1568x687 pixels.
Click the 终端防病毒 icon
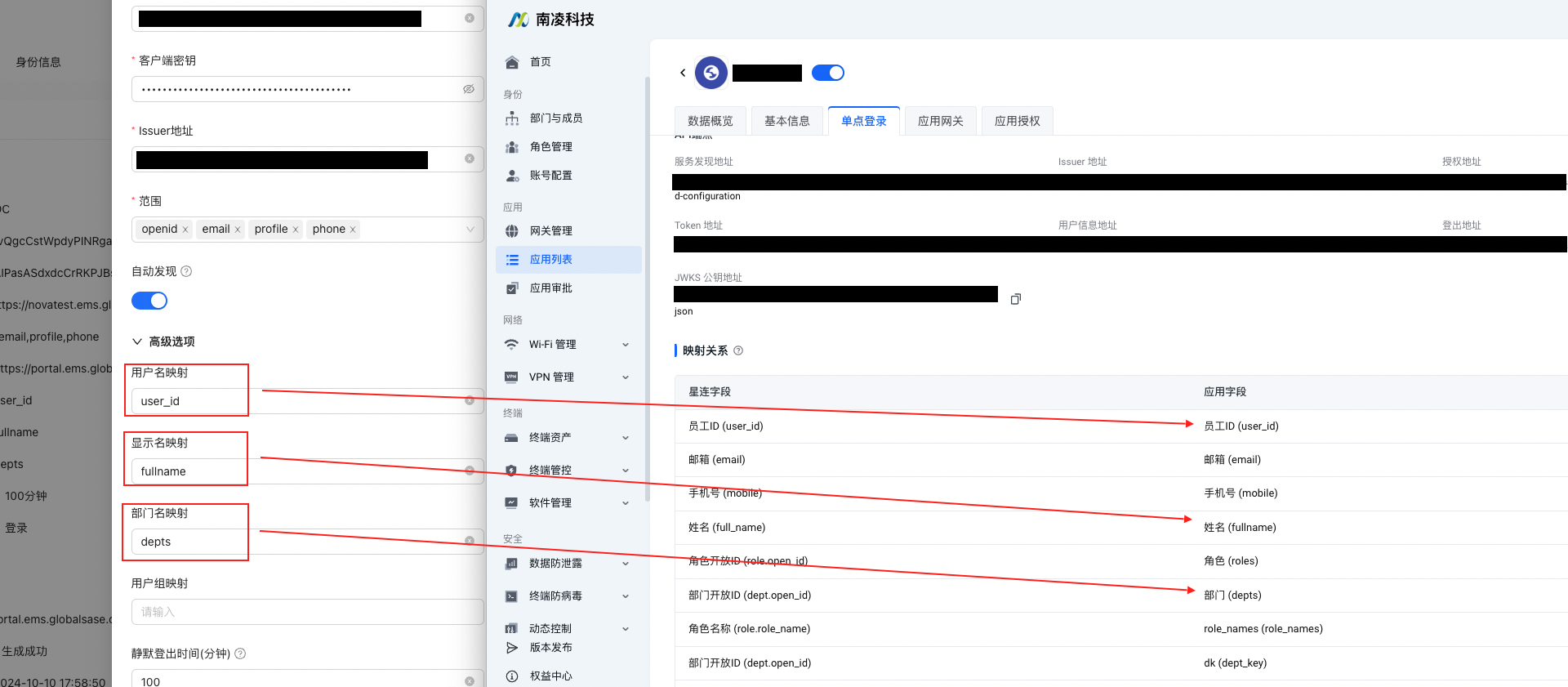[511, 596]
